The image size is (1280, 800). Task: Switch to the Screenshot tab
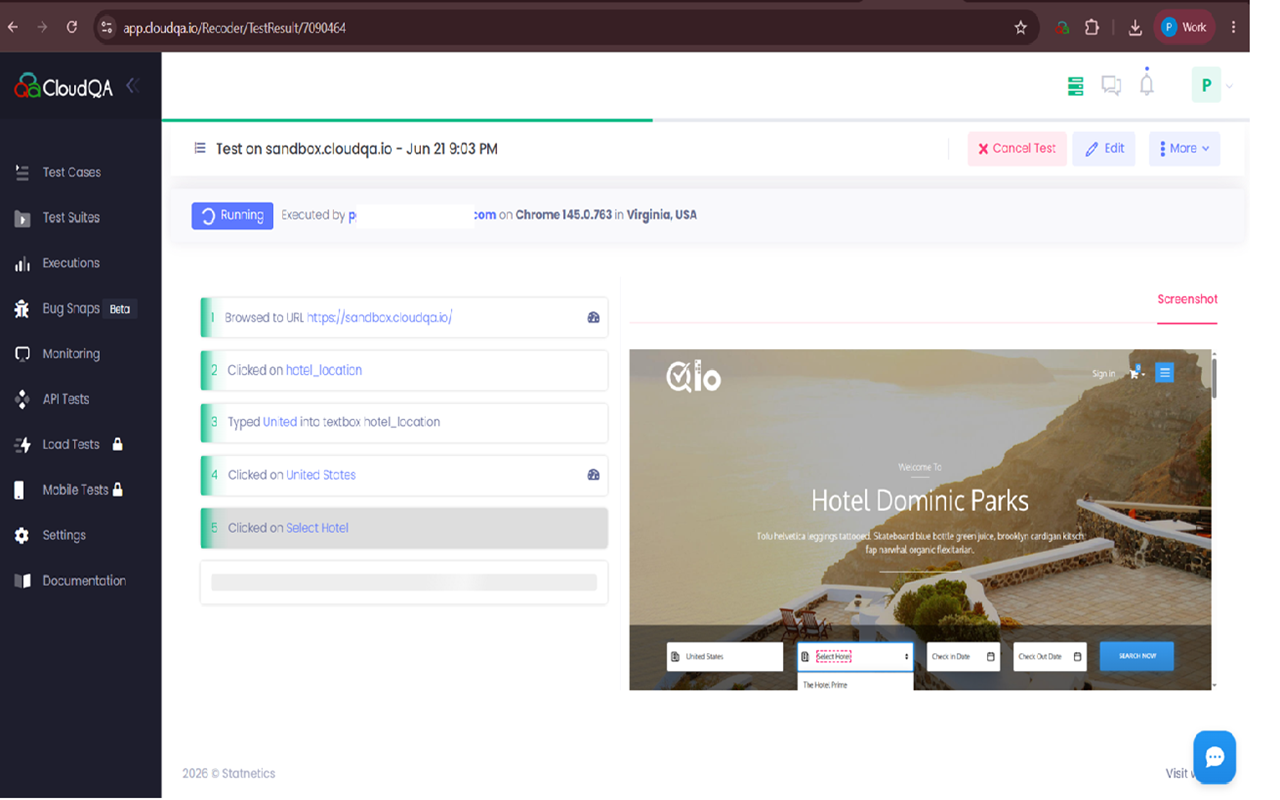click(x=1187, y=300)
